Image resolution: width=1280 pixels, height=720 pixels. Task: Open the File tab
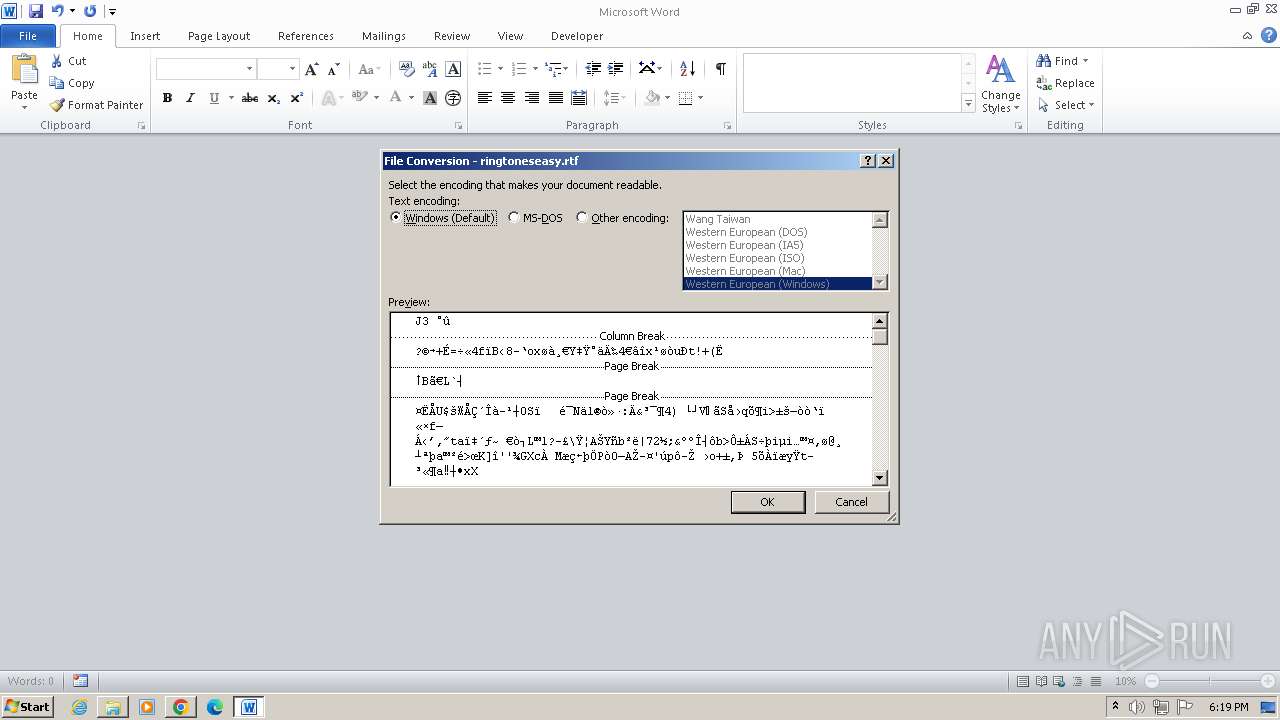pyautogui.click(x=28, y=36)
